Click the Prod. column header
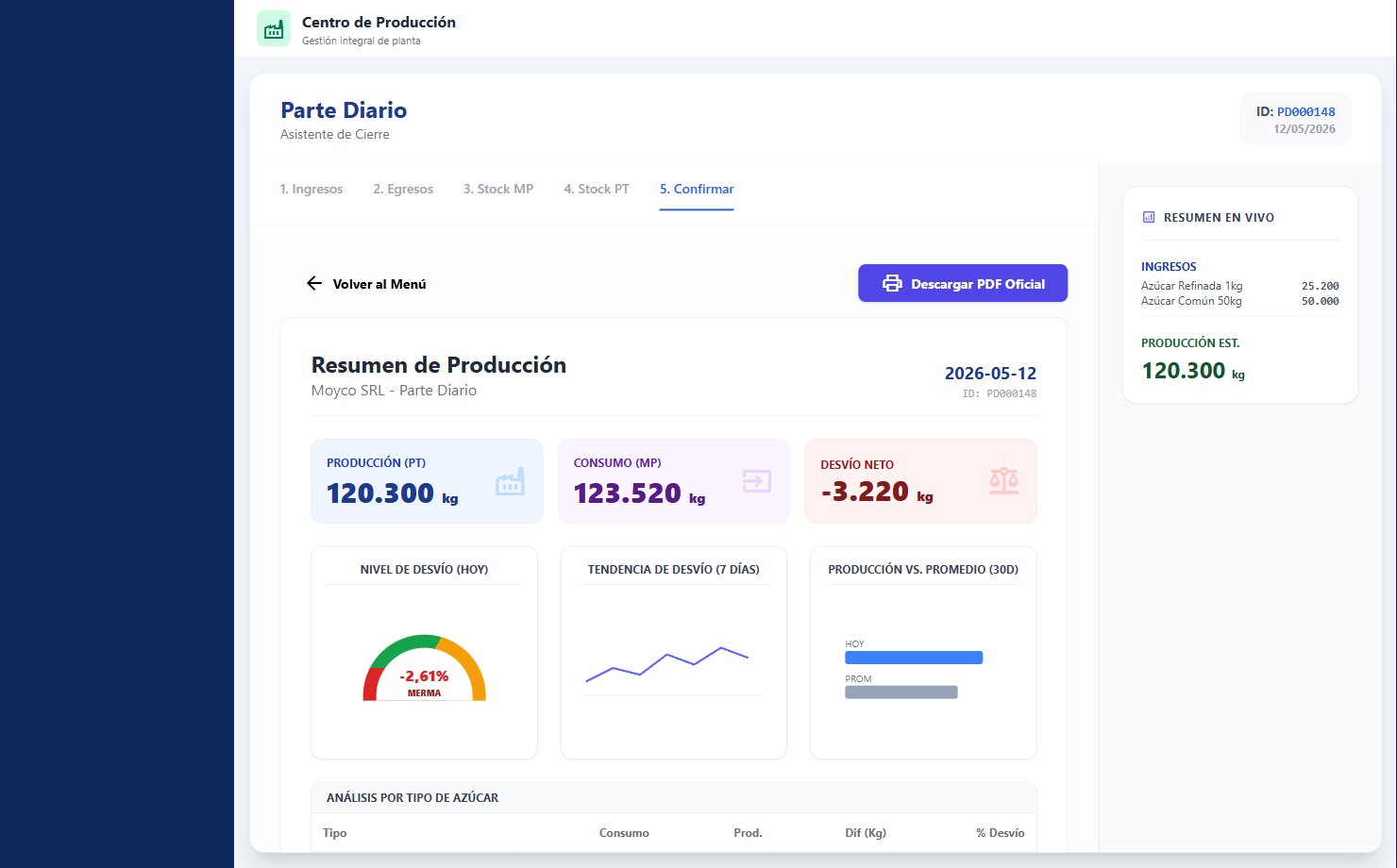 click(748, 833)
